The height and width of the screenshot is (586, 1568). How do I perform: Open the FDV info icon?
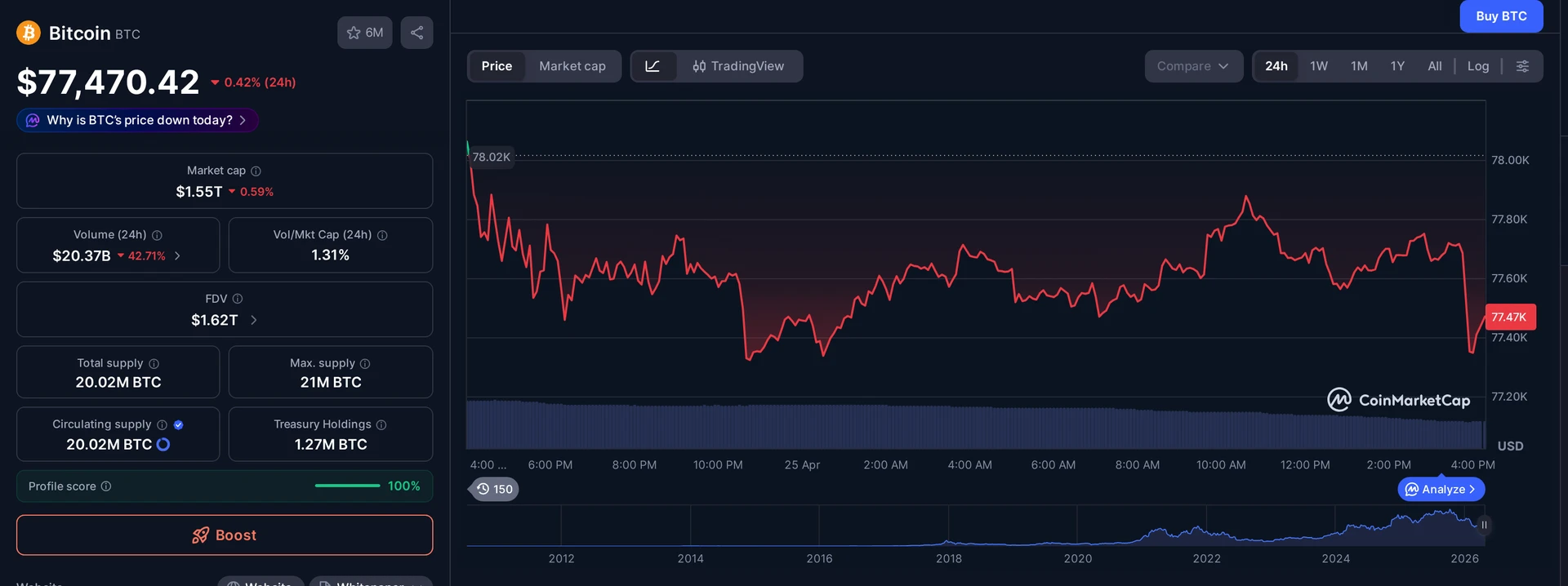pyautogui.click(x=238, y=299)
